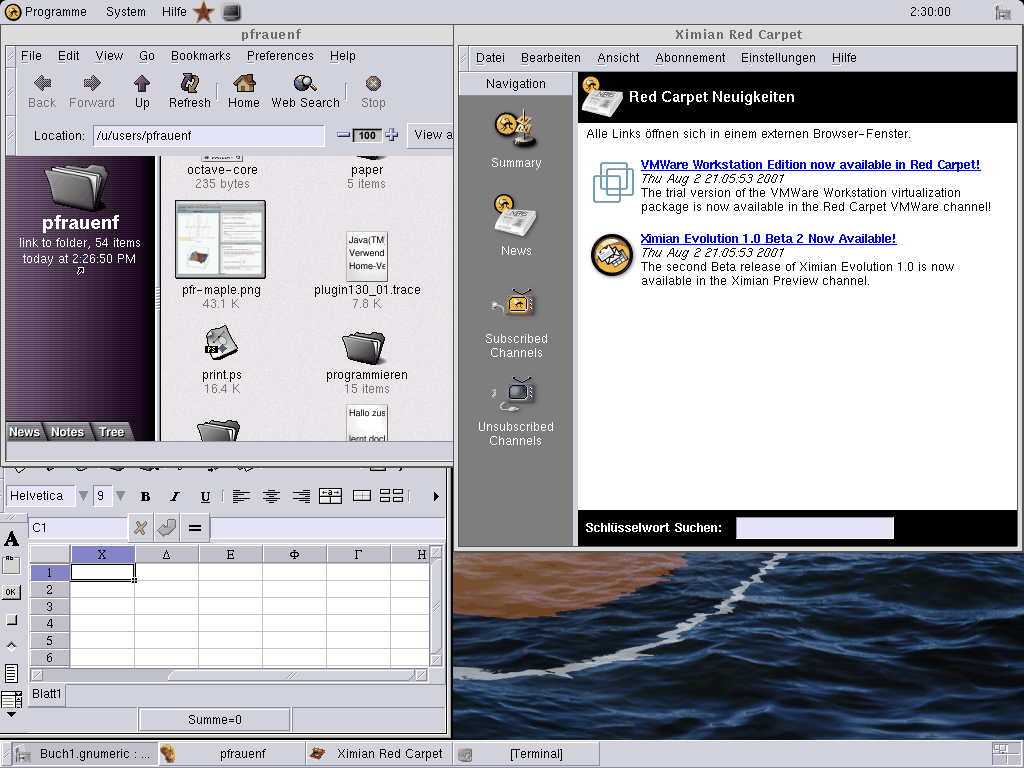Click the zoom in plus button
Viewport: 1024px width, 768px height.
[x=392, y=135]
